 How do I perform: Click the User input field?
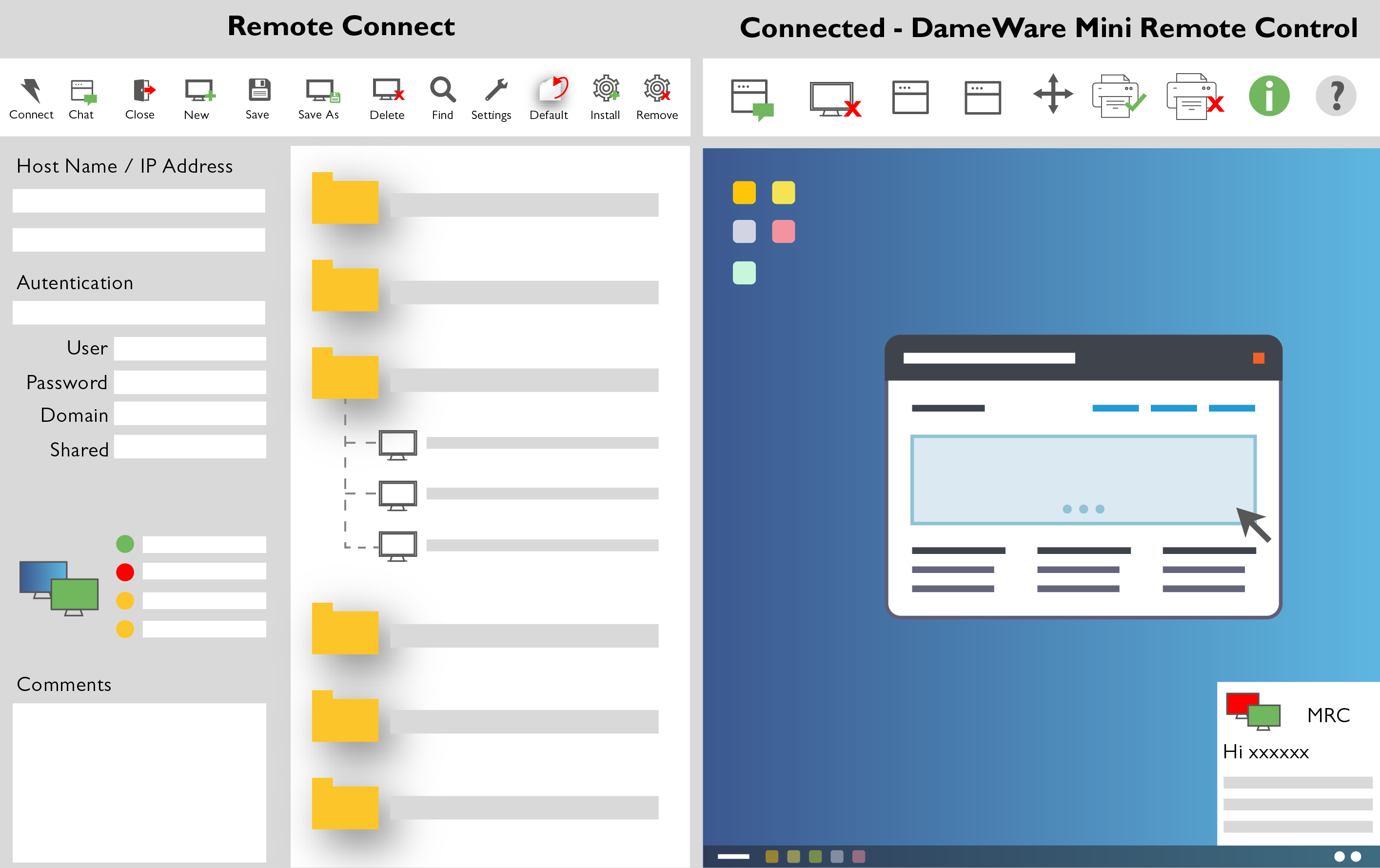[190, 348]
